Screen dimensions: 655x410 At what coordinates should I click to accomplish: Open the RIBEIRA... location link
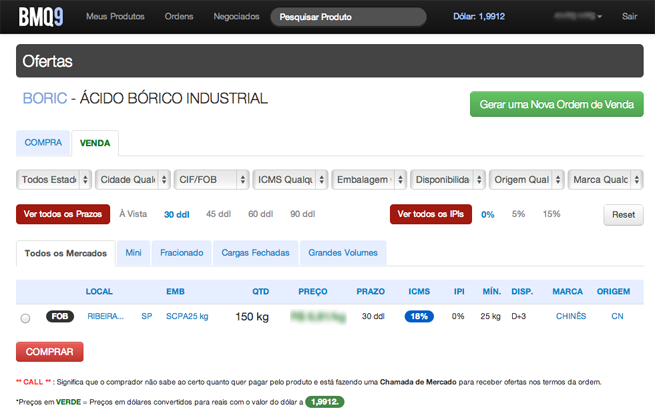click(105, 316)
